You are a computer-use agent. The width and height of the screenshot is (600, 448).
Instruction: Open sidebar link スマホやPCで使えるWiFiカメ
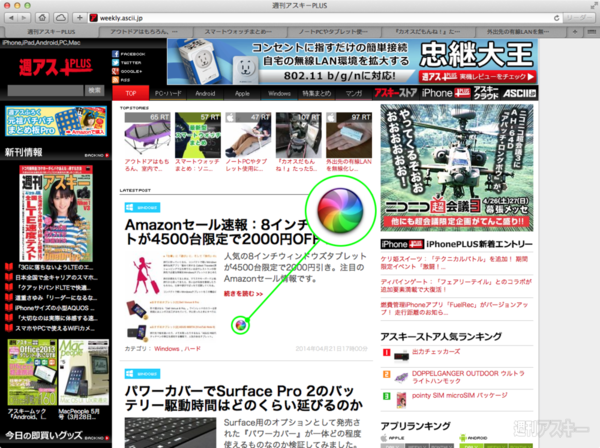pyautogui.click(x=55, y=328)
